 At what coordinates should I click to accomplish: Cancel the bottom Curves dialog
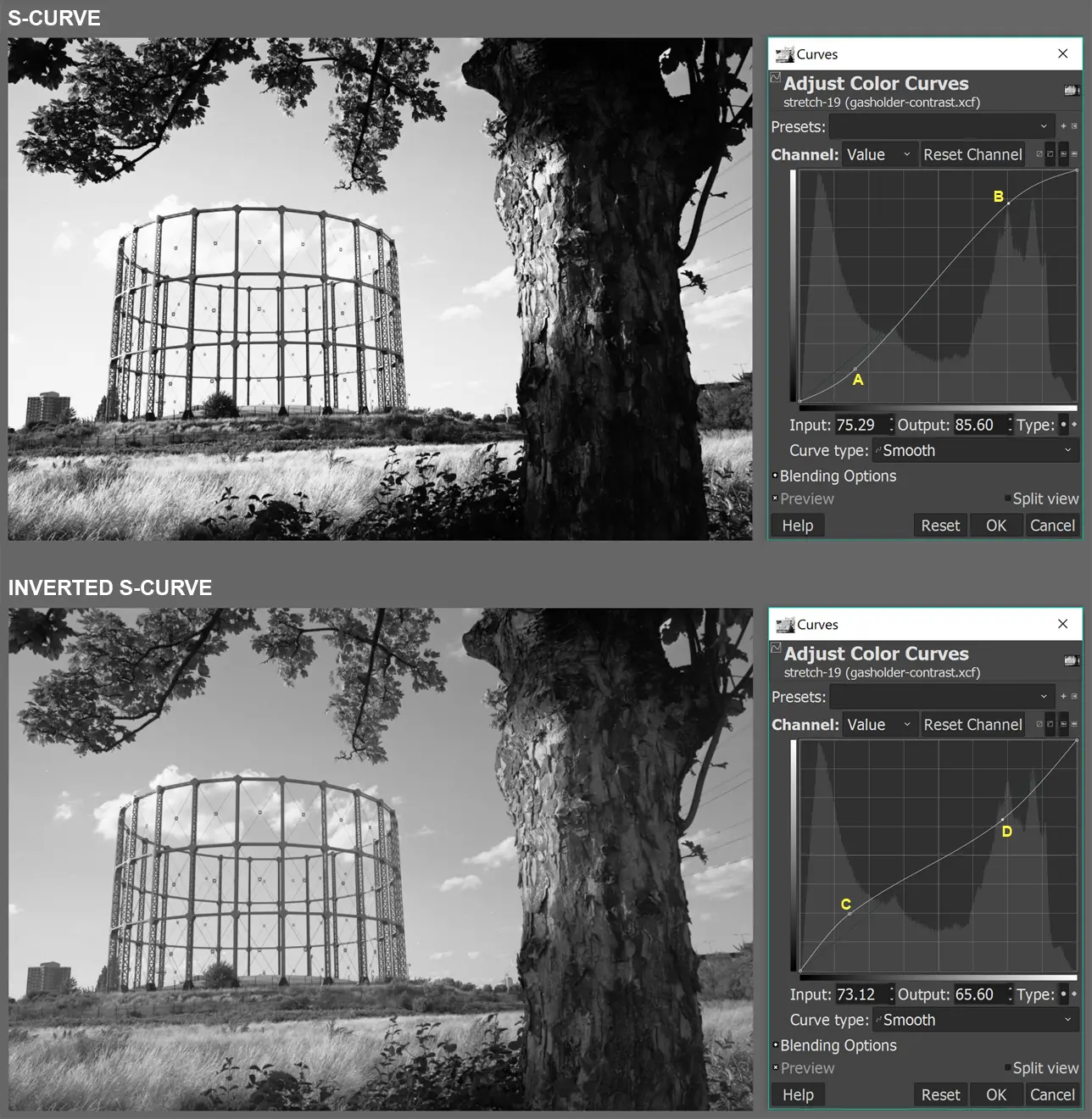[1052, 1094]
